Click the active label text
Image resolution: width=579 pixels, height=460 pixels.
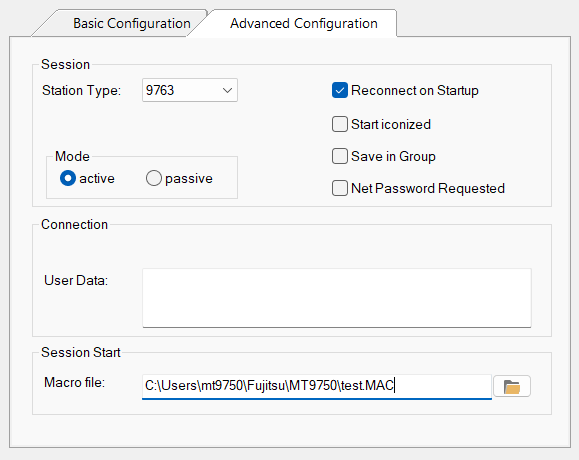pyautogui.click(x=97, y=179)
